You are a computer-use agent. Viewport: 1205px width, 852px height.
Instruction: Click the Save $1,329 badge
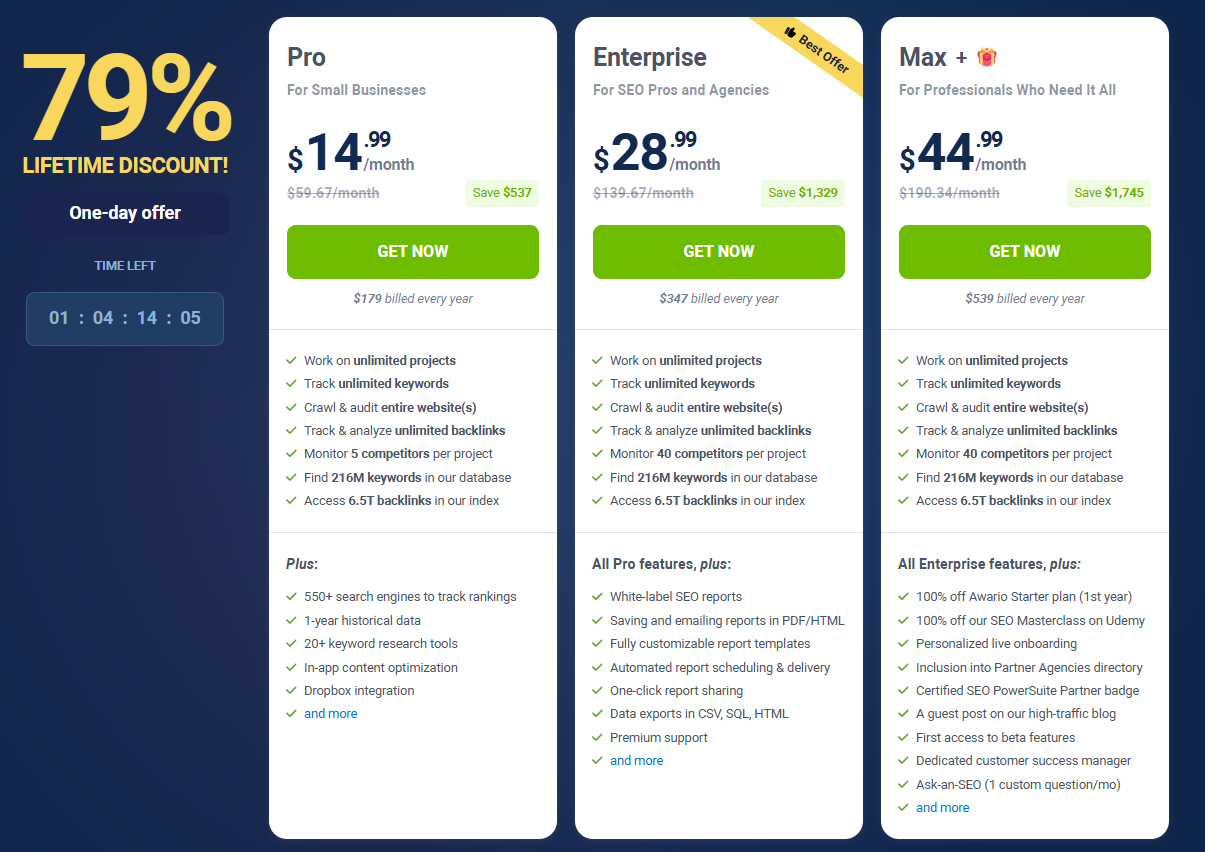[x=804, y=193]
